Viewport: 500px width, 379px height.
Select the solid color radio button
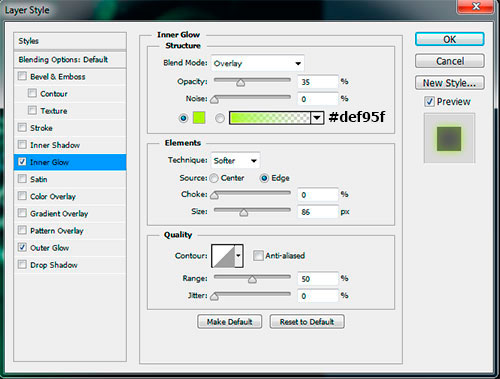(x=183, y=118)
